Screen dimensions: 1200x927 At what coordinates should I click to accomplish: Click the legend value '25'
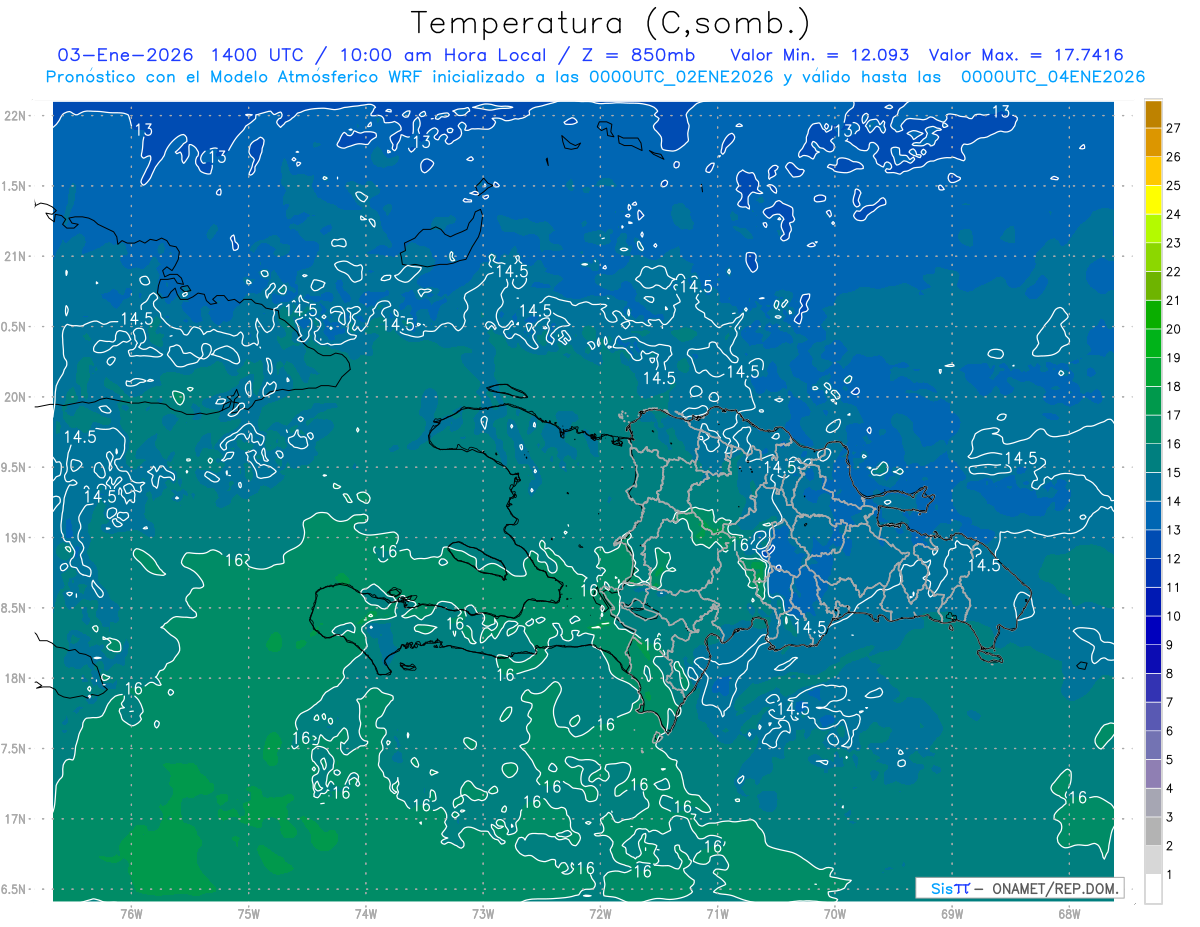[x=1173, y=185]
